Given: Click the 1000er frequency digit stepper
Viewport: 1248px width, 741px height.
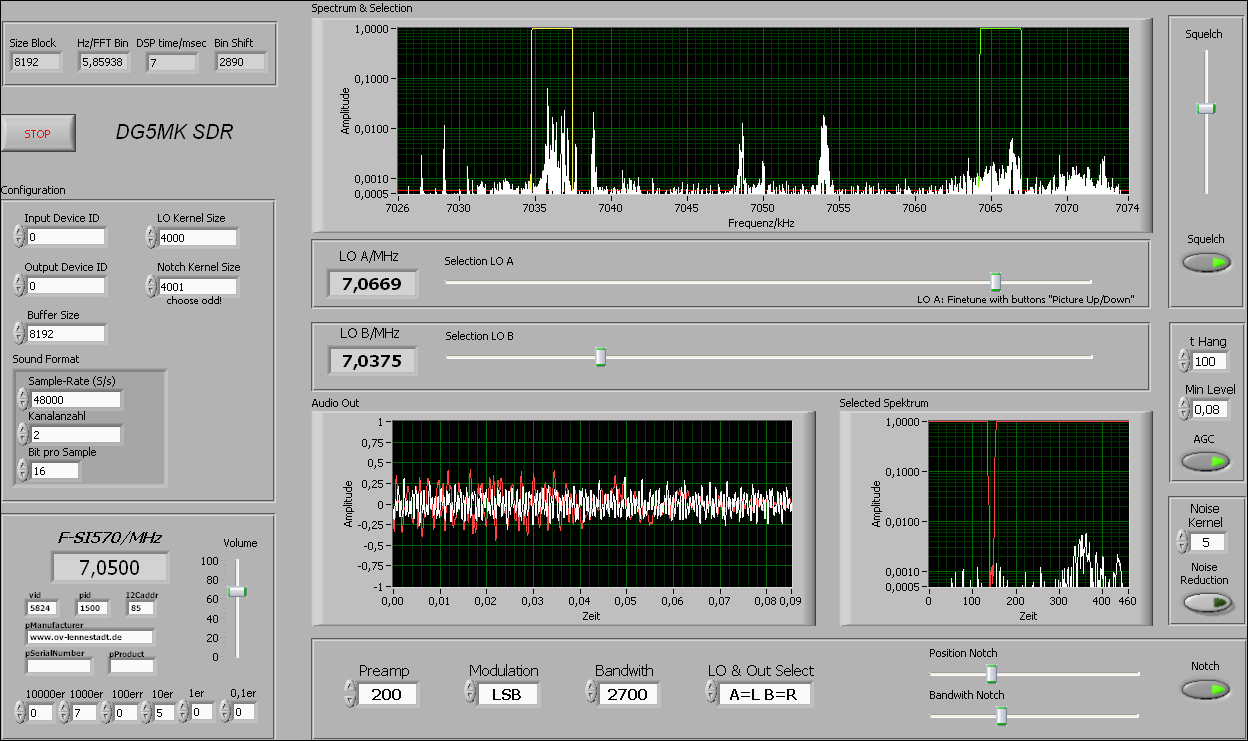Looking at the screenshot, I should coord(64,712).
